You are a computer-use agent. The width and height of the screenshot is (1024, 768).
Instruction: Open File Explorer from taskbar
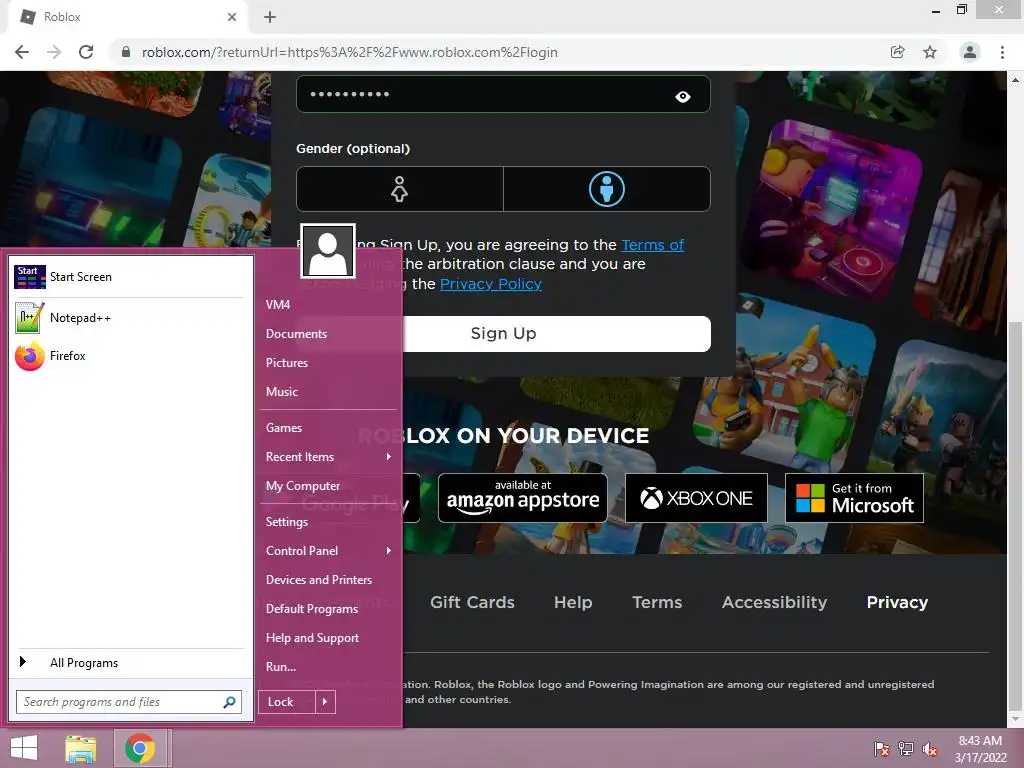click(81, 748)
